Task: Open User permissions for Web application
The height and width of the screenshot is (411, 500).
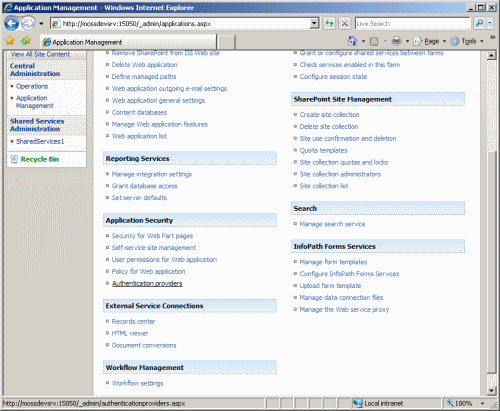Action: (x=164, y=260)
